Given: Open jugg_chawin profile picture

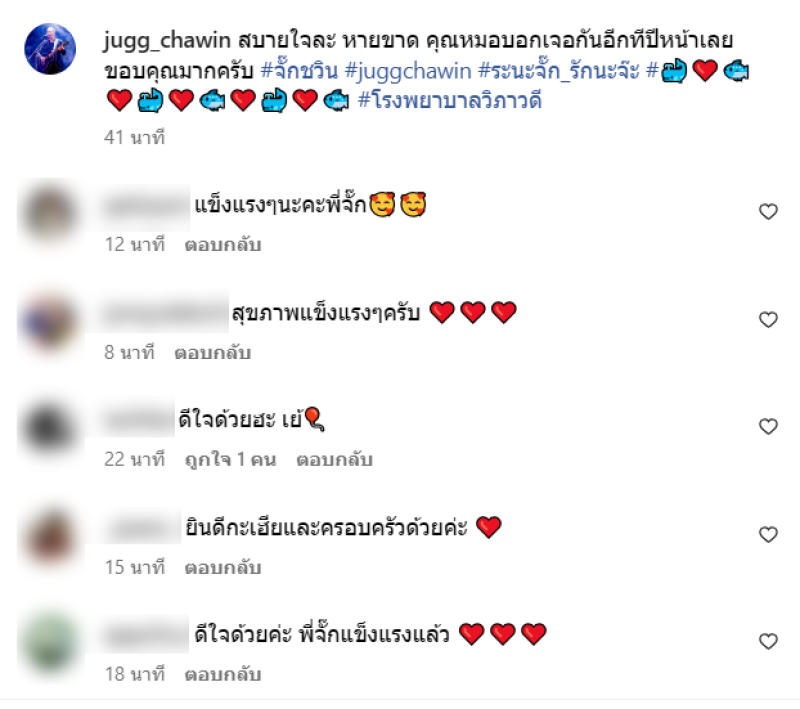Looking at the screenshot, I should [50, 48].
